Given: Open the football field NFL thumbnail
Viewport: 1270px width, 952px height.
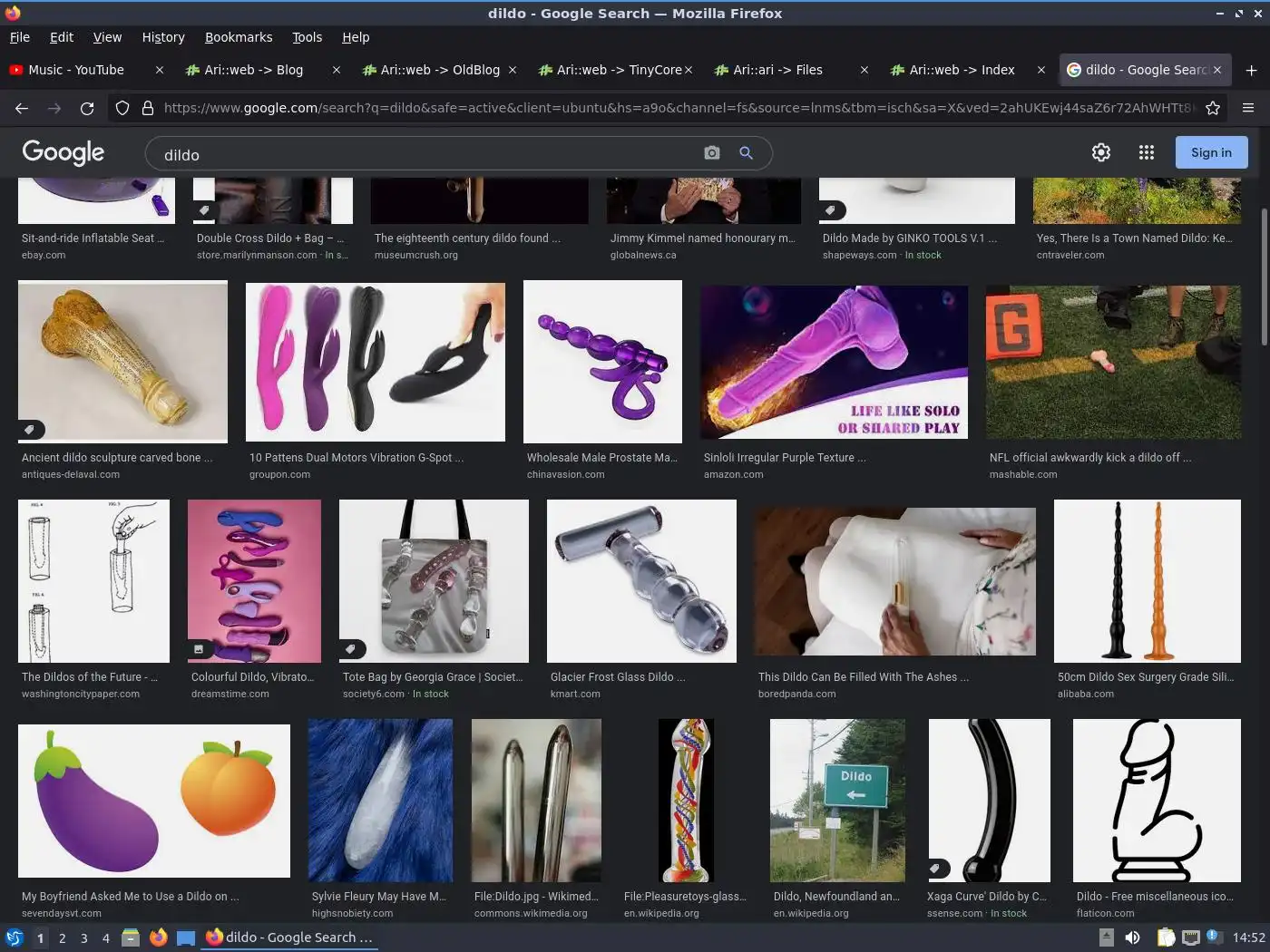Looking at the screenshot, I should (x=1113, y=363).
